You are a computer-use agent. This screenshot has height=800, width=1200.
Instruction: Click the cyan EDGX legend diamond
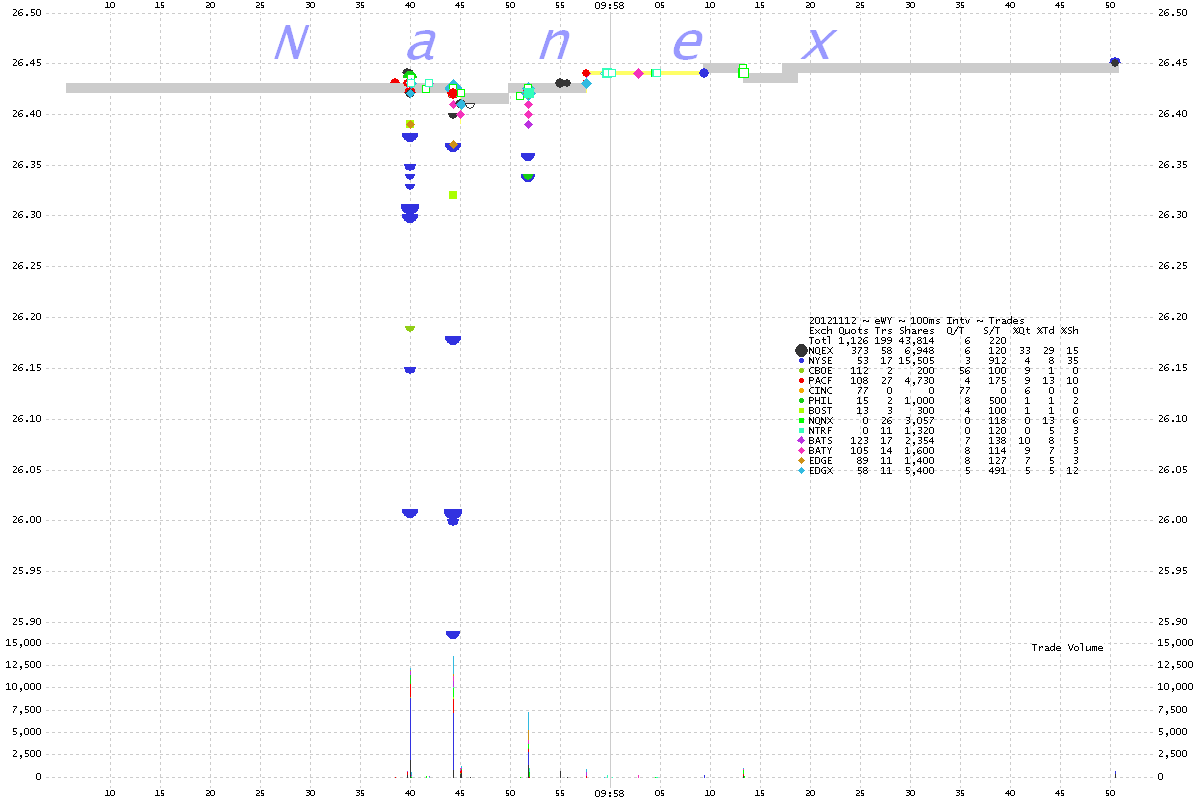pos(801,470)
